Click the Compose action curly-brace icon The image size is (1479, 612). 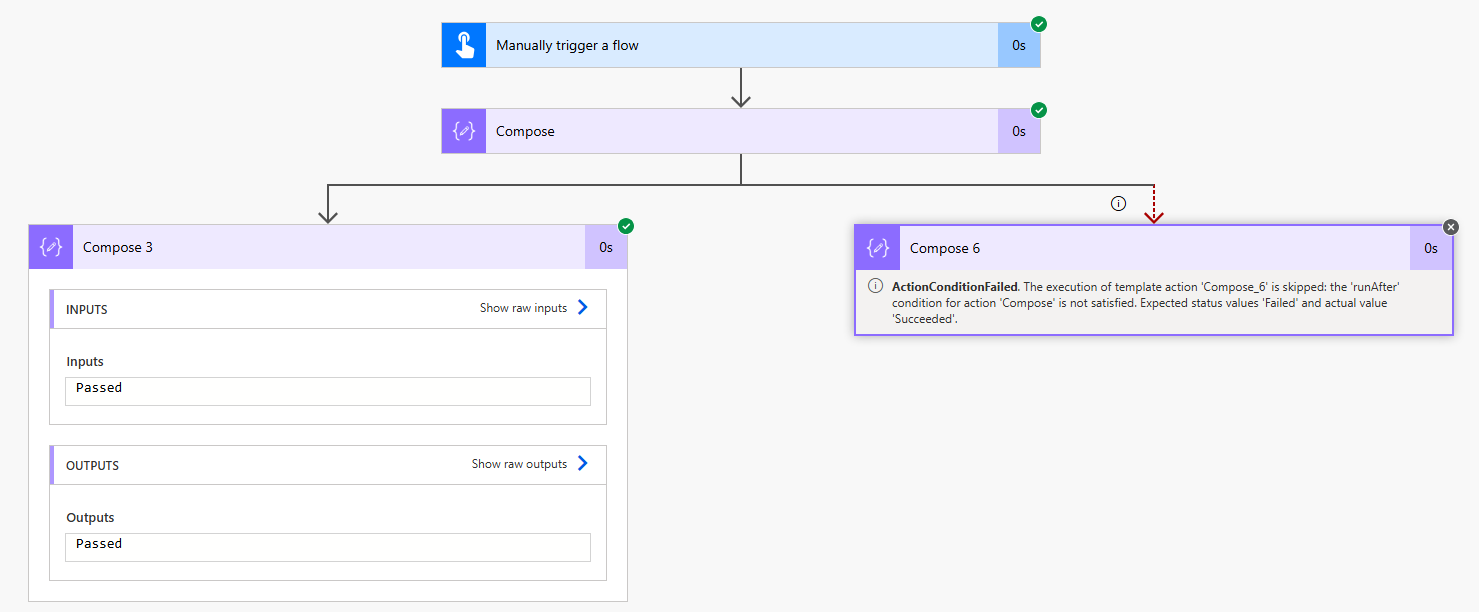click(x=464, y=131)
